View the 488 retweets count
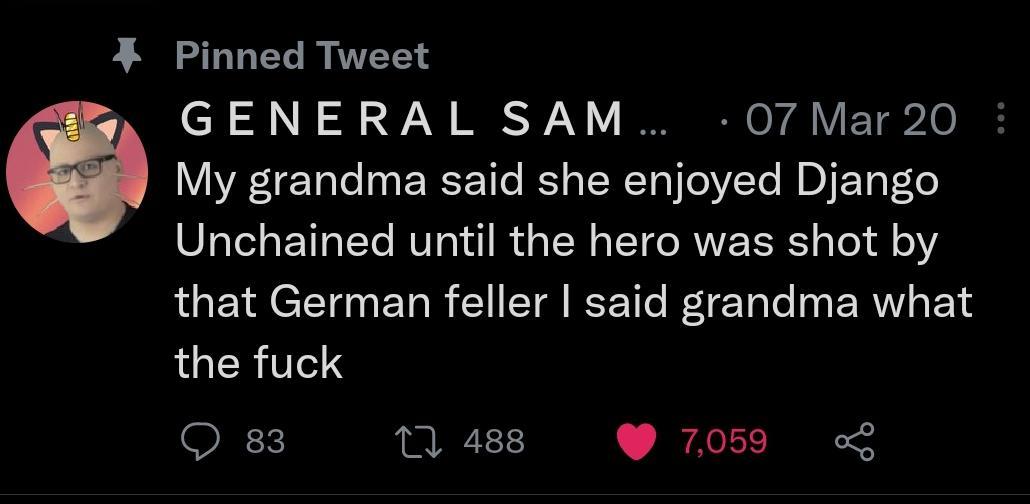The width and height of the screenshot is (1030, 504). click(494, 441)
